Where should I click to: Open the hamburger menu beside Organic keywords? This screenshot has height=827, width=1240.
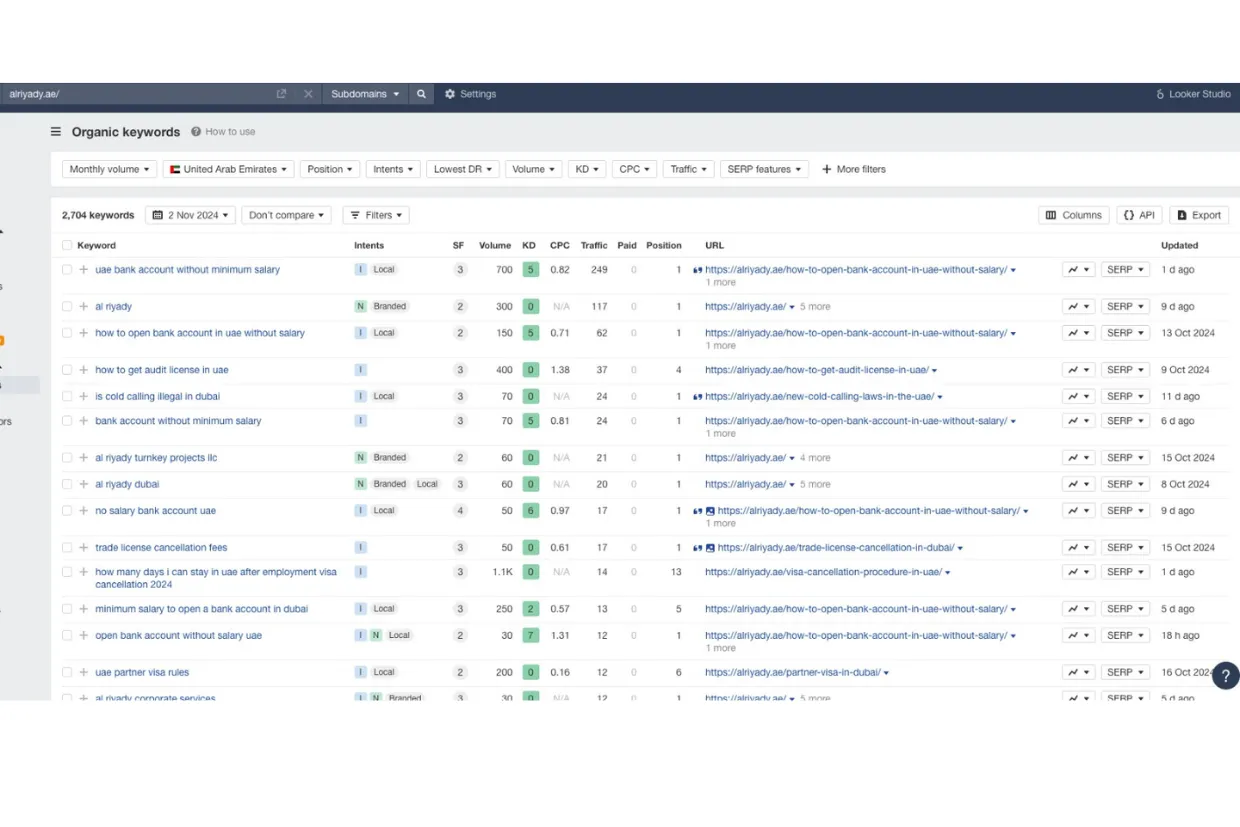tap(56, 132)
